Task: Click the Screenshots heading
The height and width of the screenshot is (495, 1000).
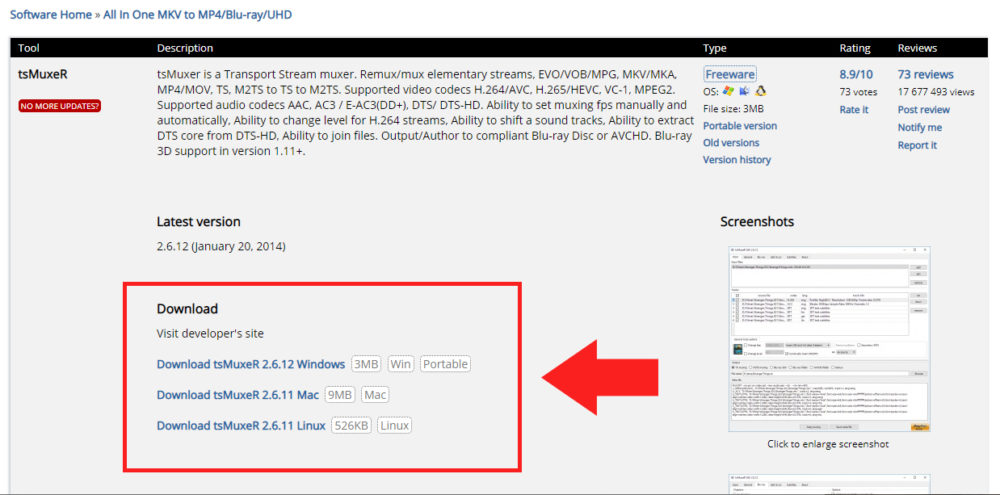Action: click(757, 222)
